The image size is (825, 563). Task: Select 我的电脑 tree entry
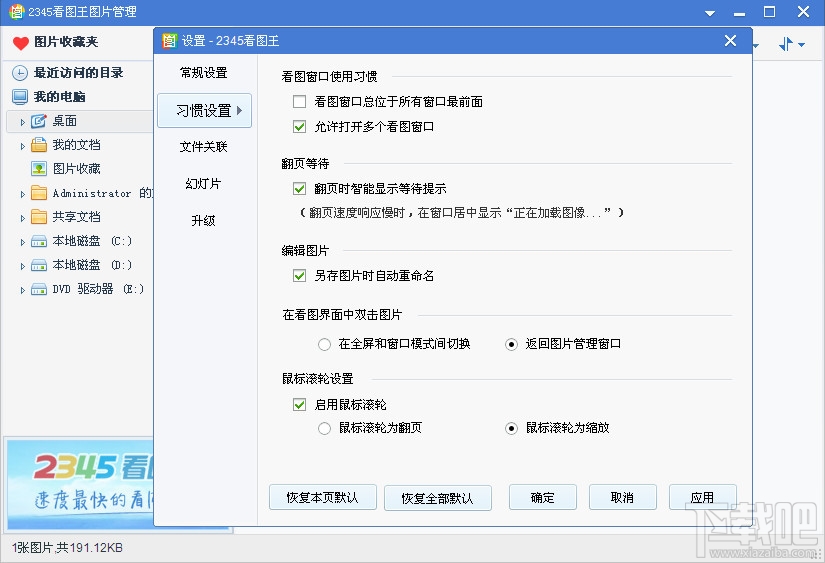(x=59, y=97)
